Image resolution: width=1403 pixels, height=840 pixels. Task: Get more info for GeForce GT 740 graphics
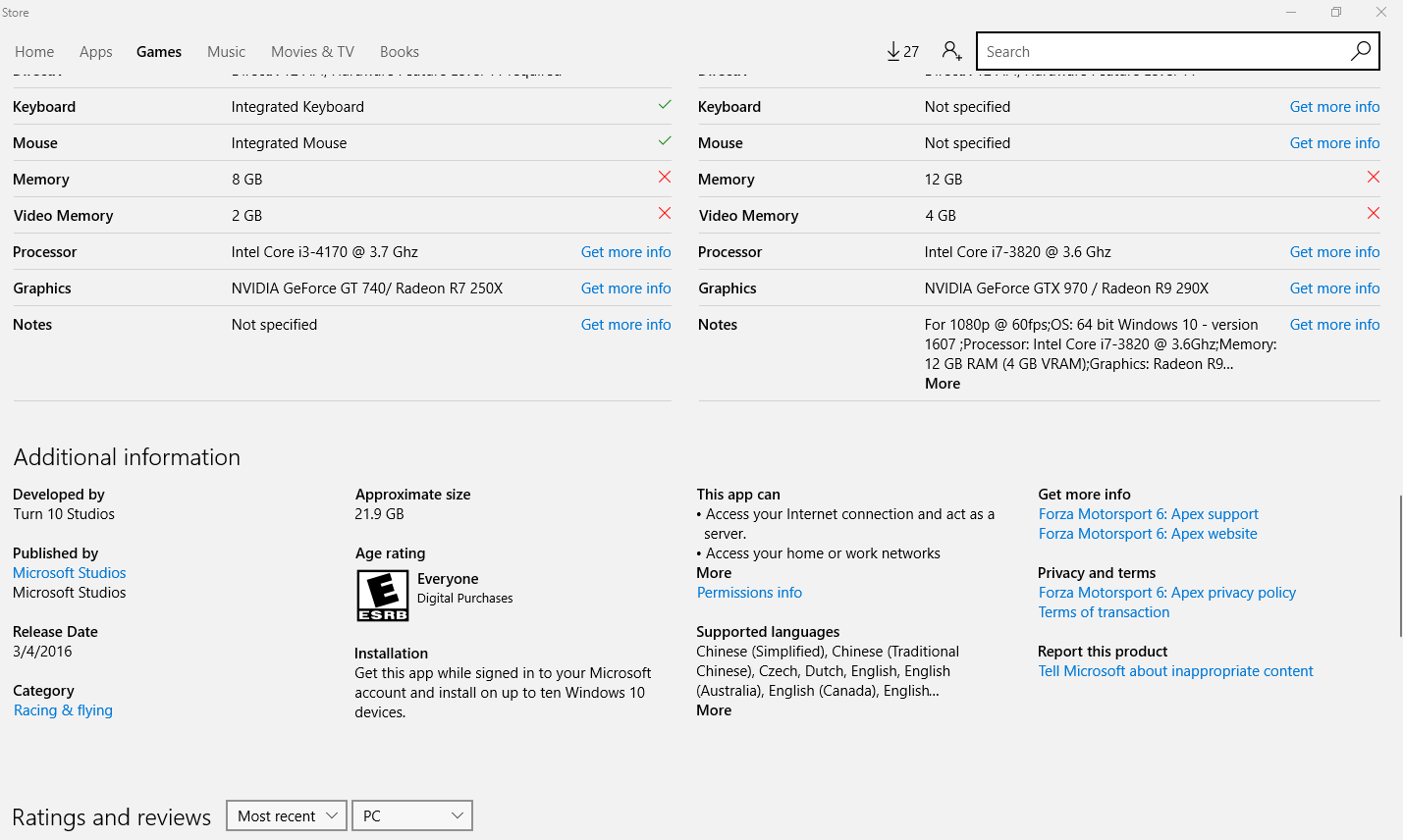point(626,289)
